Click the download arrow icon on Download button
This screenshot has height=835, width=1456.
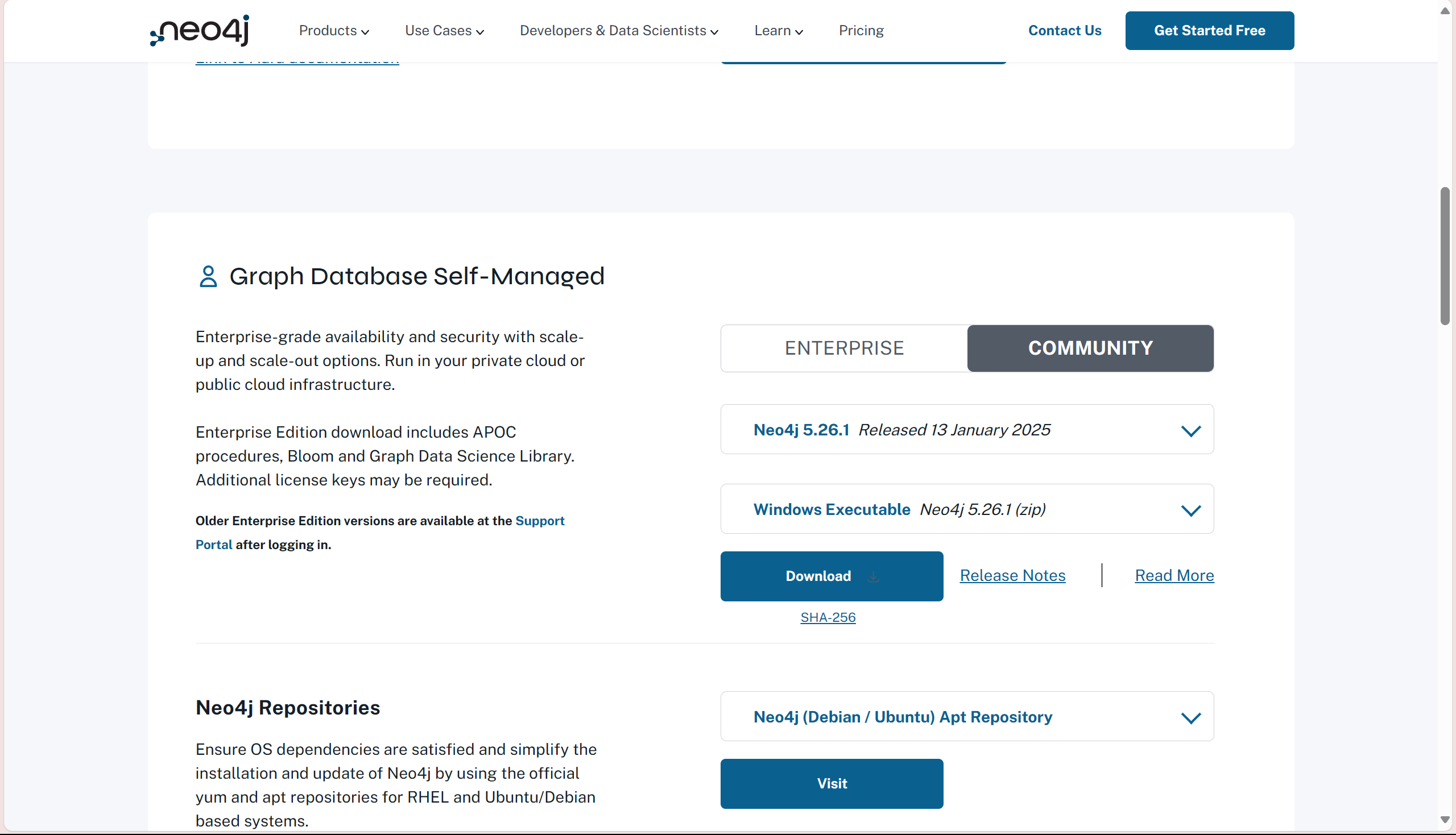[x=873, y=576]
